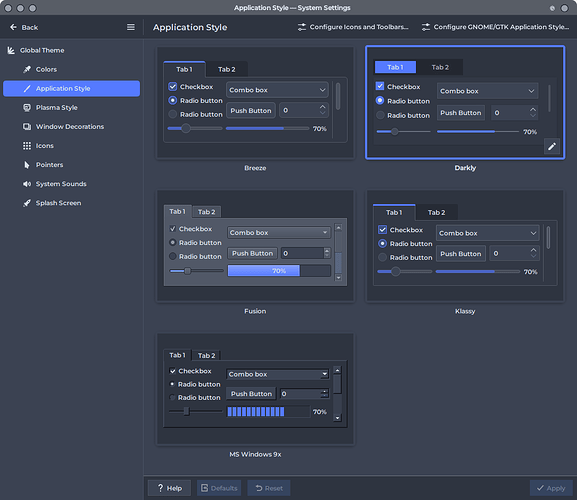The height and width of the screenshot is (500, 577).
Task: Open the hamburger menu beside Back
Action: tap(131, 27)
